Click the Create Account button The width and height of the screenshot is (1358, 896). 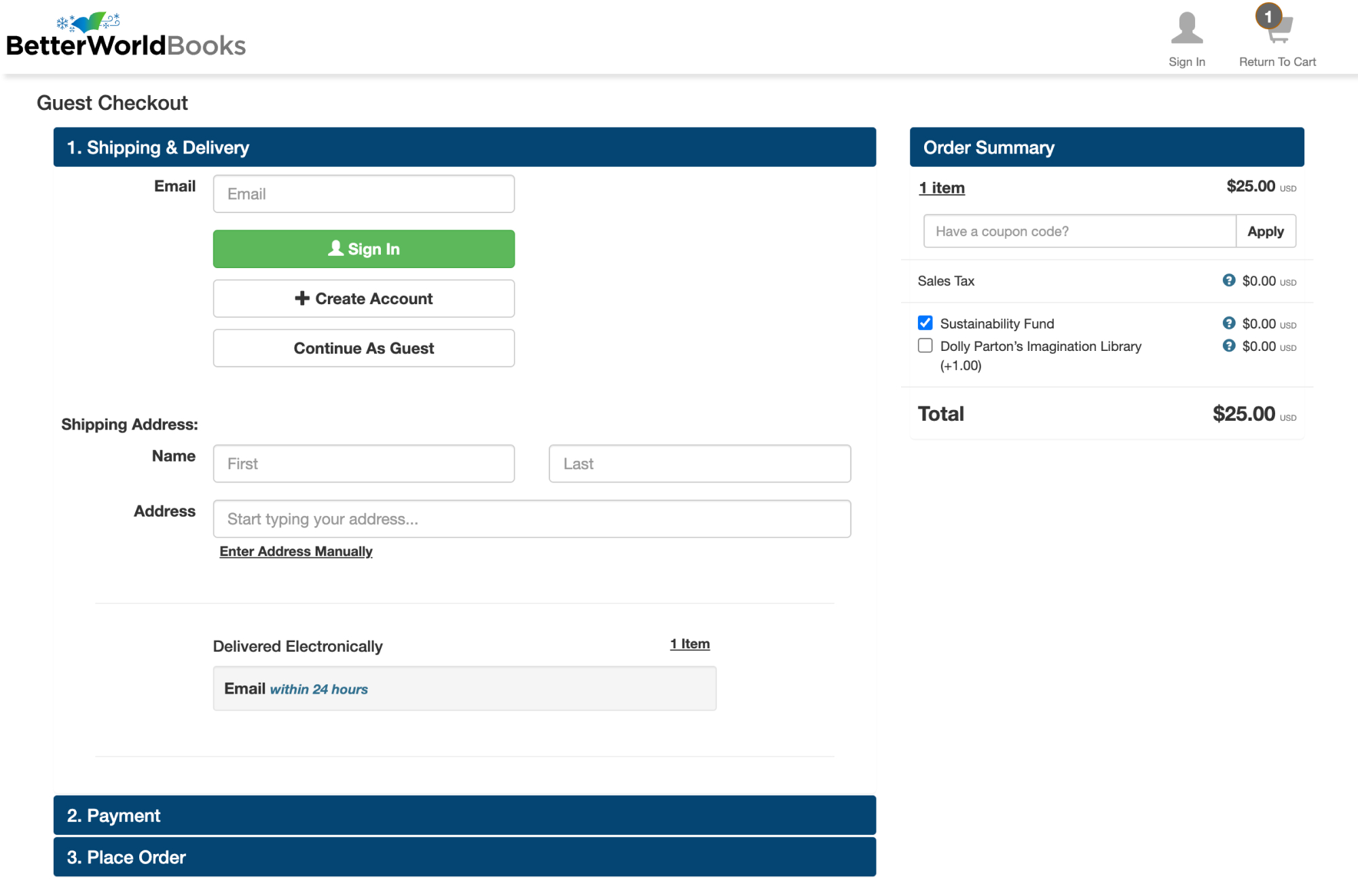[363, 299]
